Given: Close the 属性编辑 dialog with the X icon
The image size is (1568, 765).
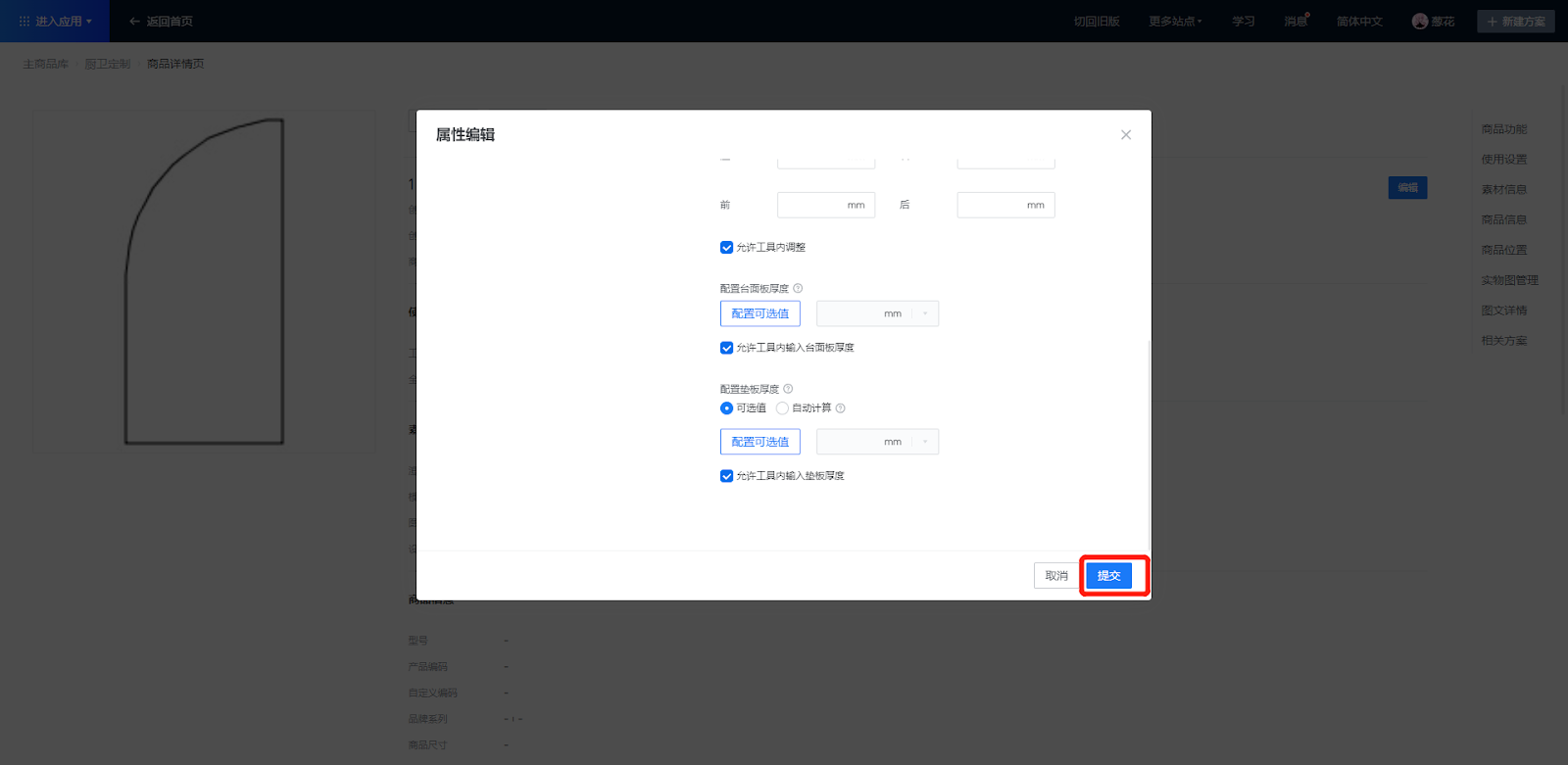Looking at the screenshot, I should click(1126, 135).
